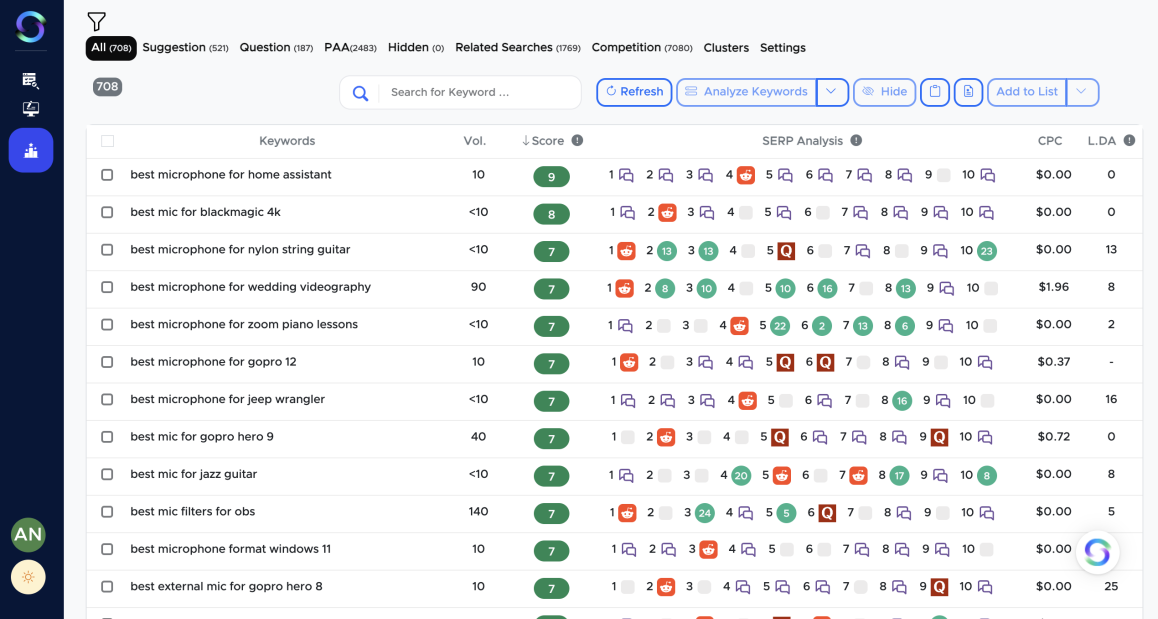Click Analyze Keywords button
The height and width of the screenshot is (619, 1158).
coord(747,92)
